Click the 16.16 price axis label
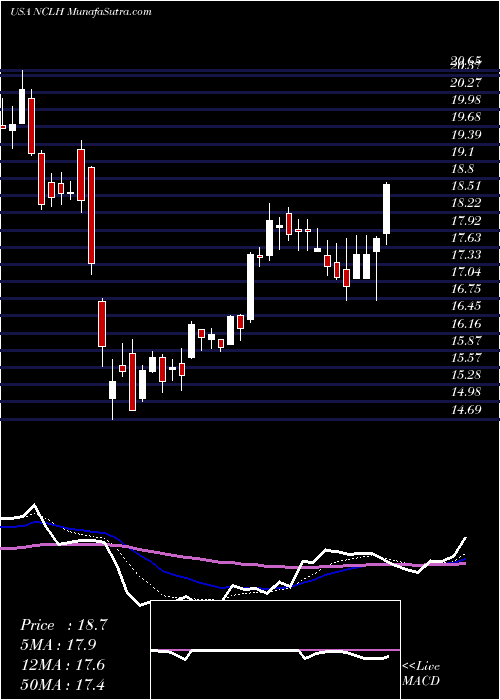Screen dimensions: 500x700 466,323
